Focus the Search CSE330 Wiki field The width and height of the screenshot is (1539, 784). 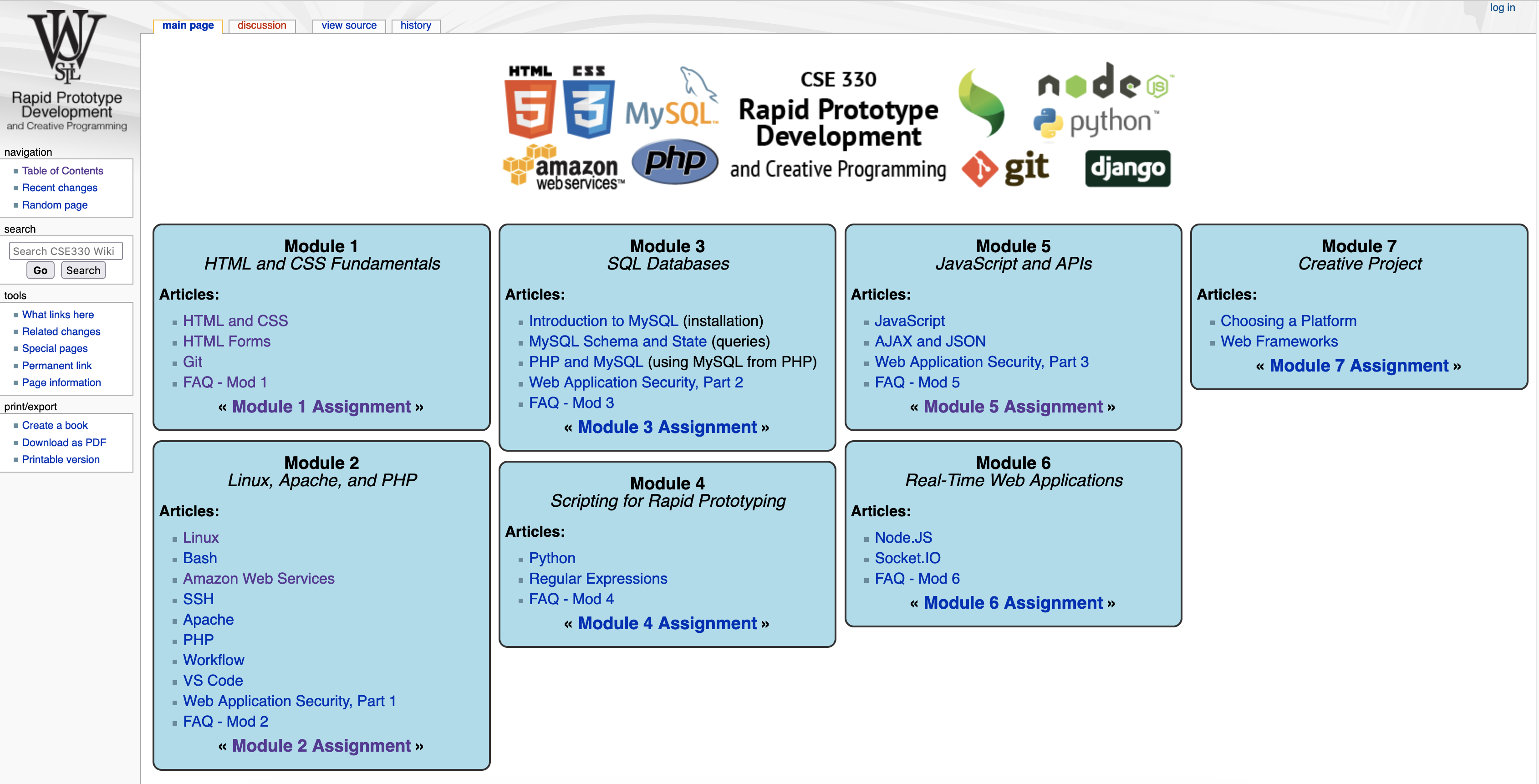coord(66,251)
